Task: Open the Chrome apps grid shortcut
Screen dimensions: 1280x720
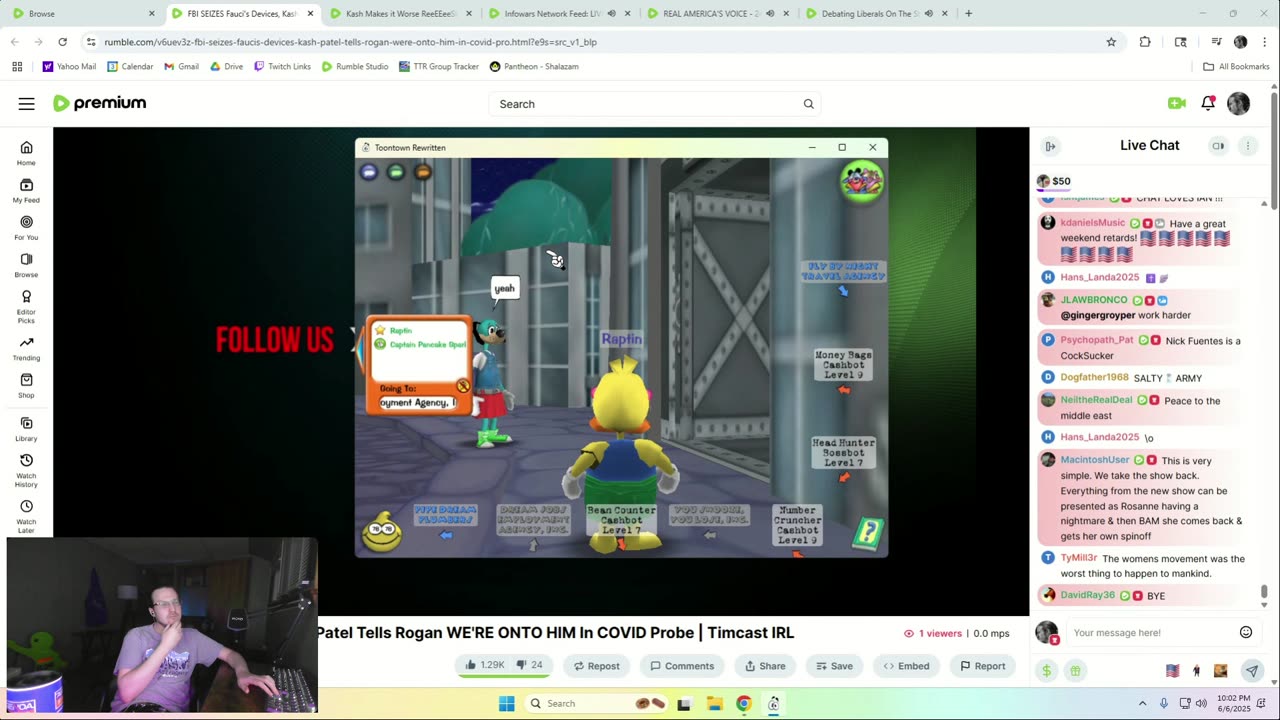Action: coord(17,66)
